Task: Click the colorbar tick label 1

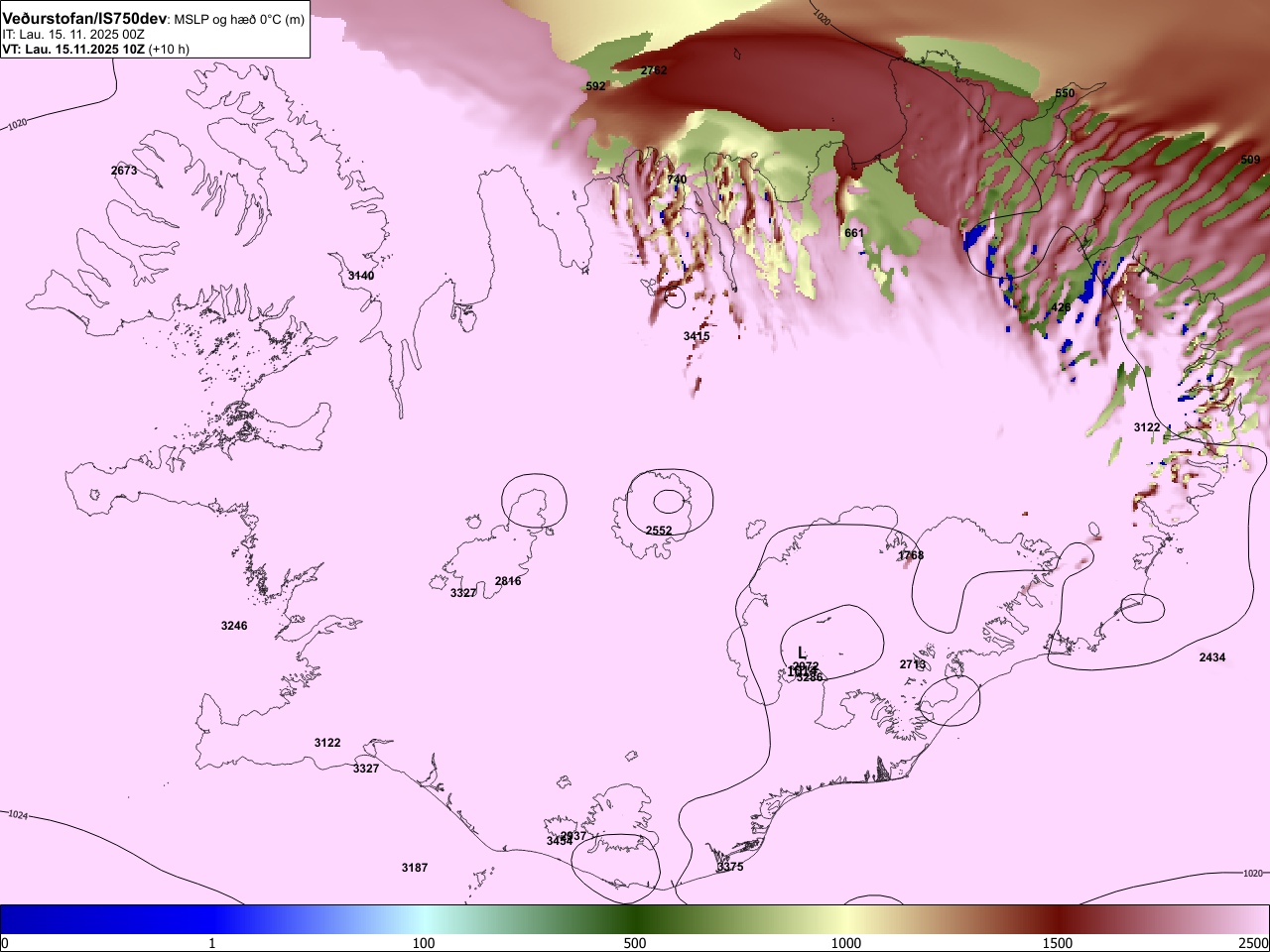Action: [x=212, y=943]
